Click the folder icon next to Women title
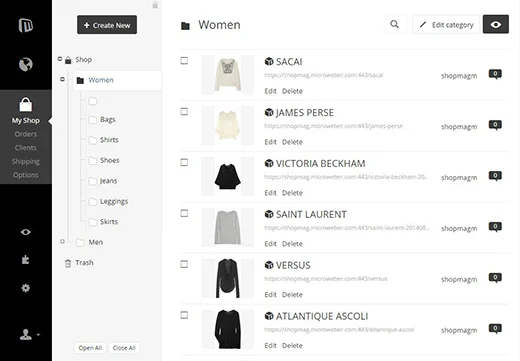Image resolution: width=520 pixels, height=361 pixels. 185,26
